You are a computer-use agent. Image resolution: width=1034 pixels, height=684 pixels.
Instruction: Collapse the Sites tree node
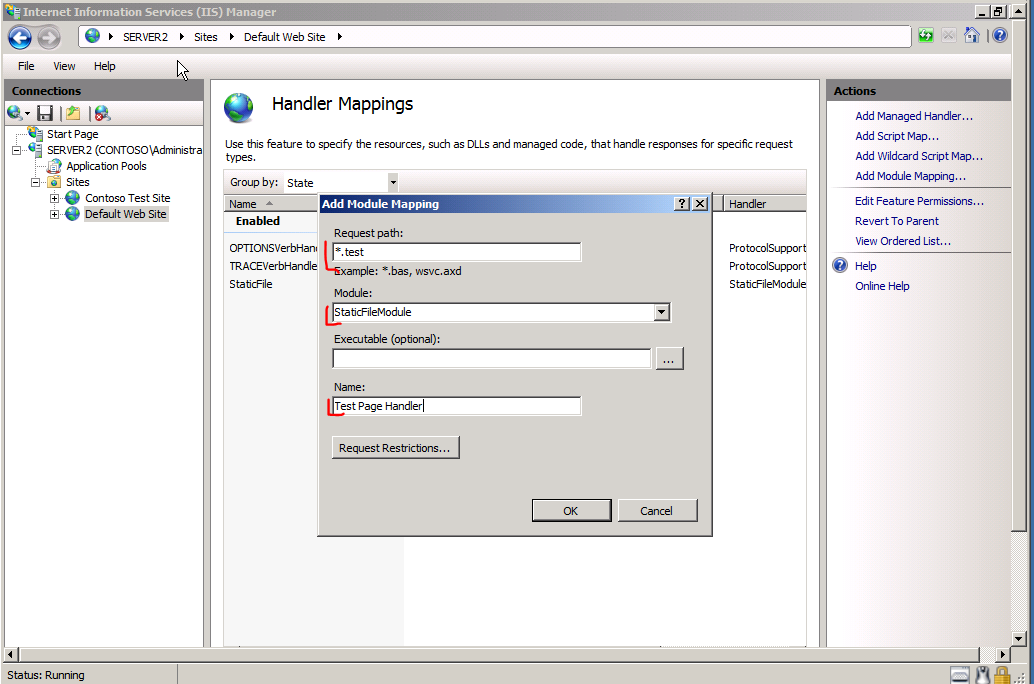click(36, 183)
